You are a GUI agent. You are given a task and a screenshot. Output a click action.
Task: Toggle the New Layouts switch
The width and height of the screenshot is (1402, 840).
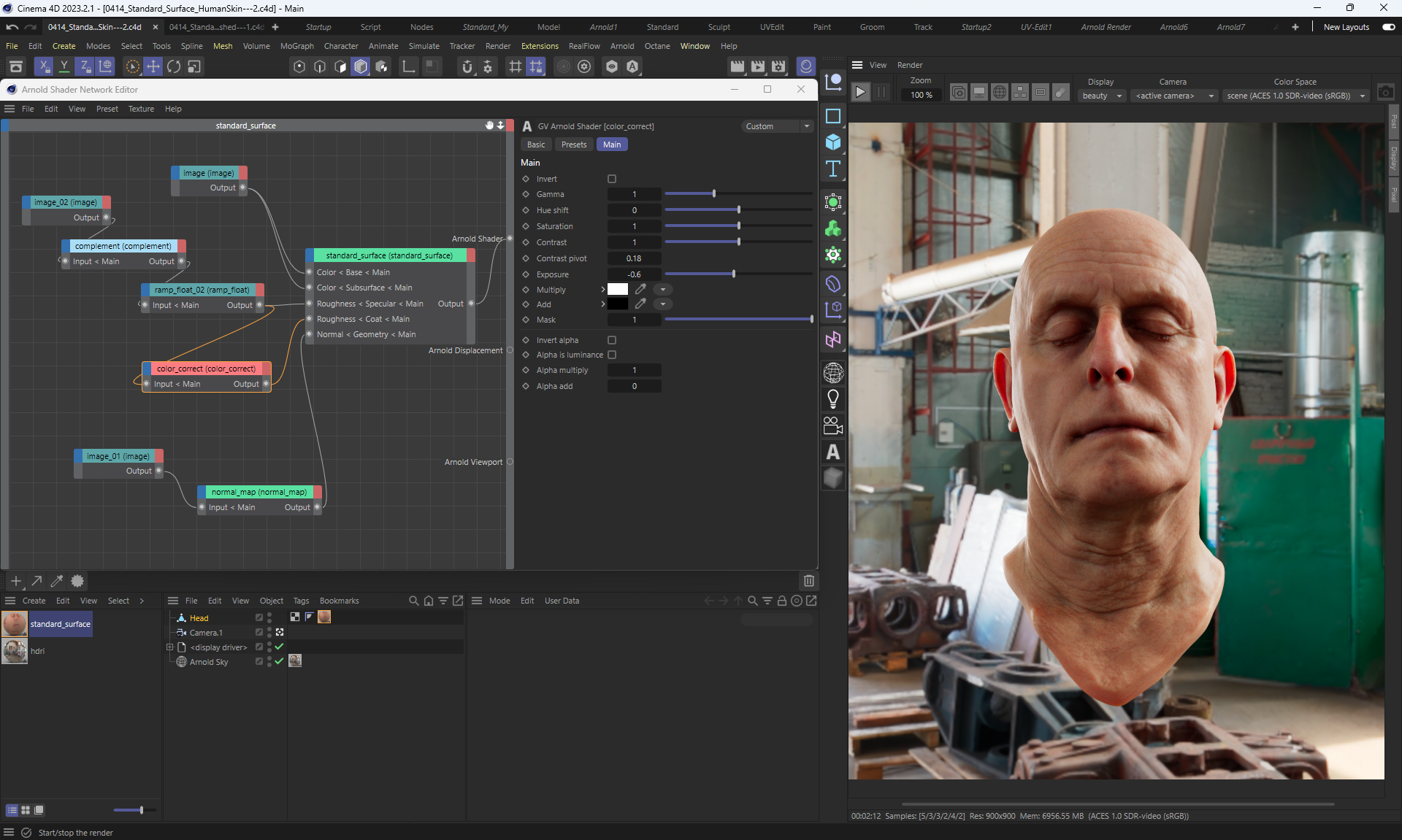(x=1388, y=27)
